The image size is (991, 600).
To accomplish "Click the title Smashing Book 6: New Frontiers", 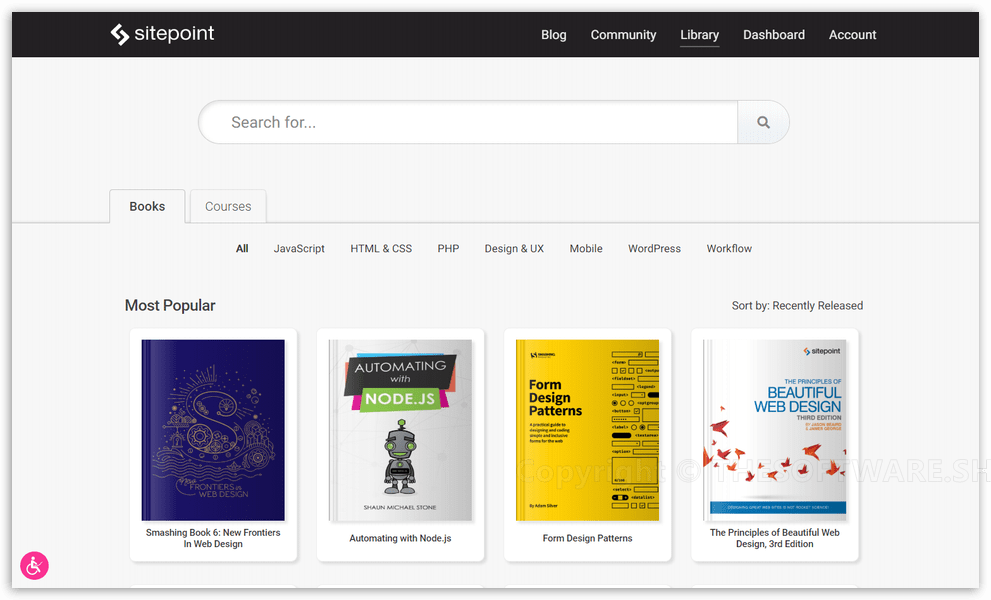I will pos(213,538).
